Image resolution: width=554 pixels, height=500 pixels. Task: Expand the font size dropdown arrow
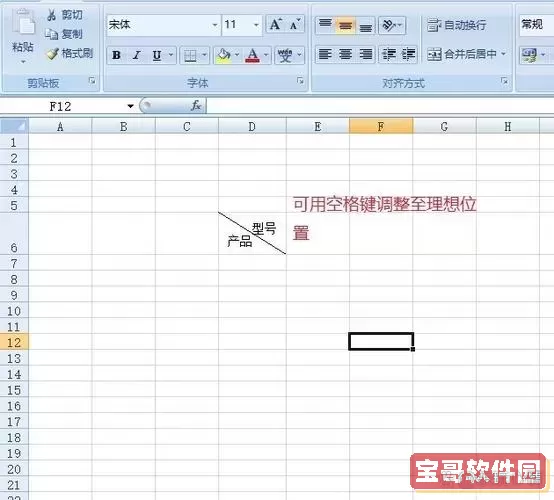coord(256,25)
